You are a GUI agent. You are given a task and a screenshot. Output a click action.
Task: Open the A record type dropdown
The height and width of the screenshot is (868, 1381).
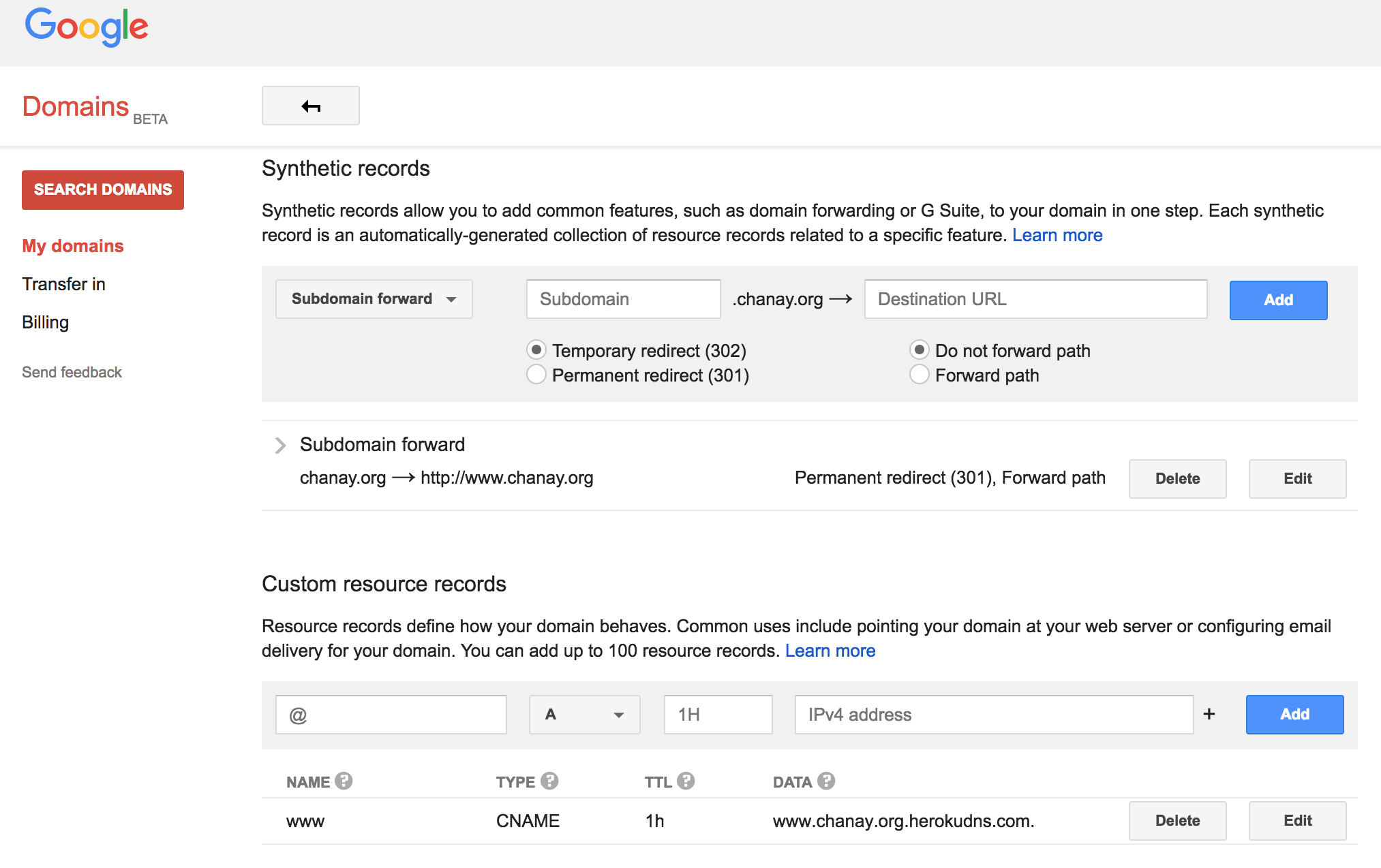(x=584, y=715)
